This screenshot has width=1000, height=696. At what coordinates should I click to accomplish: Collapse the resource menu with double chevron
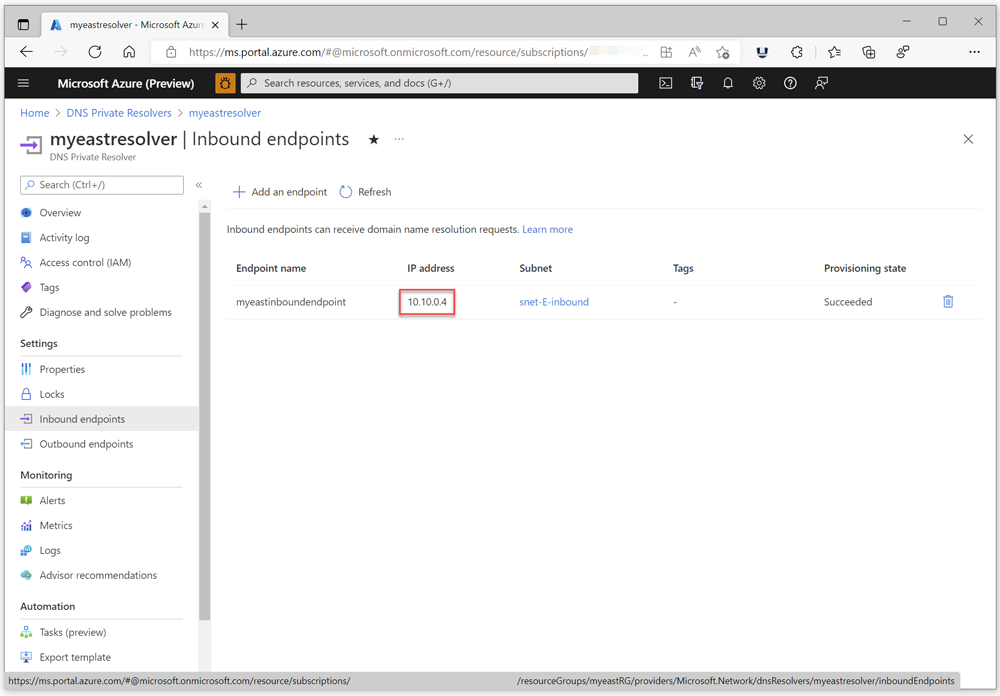pos(198,185)
